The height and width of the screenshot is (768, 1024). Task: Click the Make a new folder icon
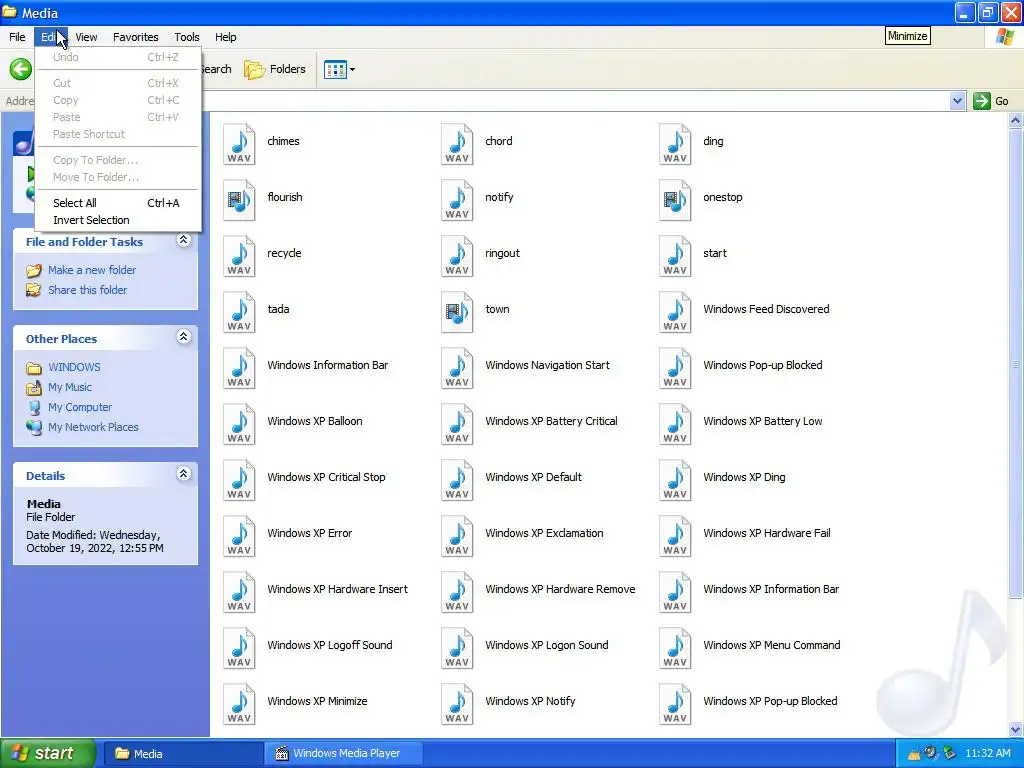point(33,270)
